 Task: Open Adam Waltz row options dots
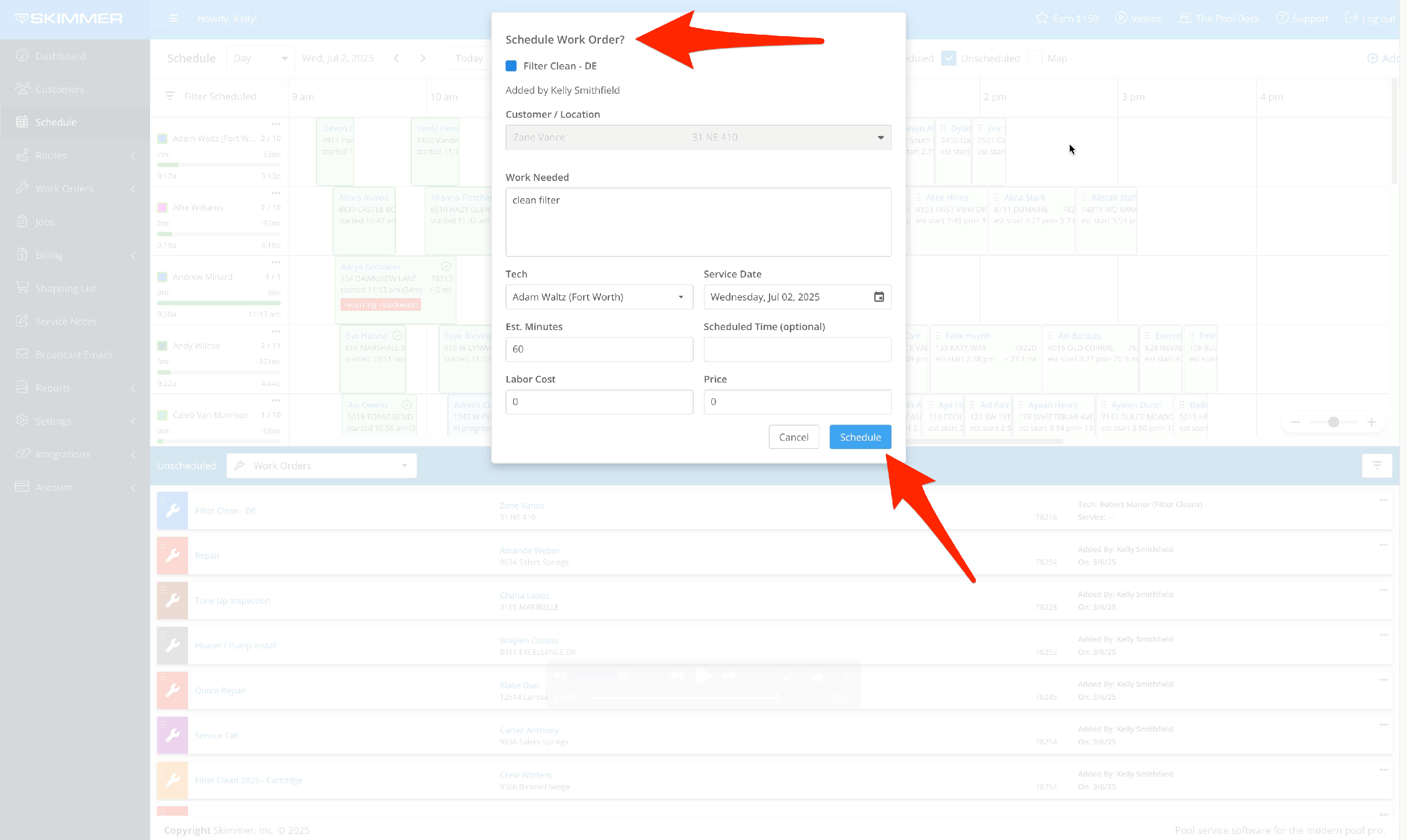[276, 124]
